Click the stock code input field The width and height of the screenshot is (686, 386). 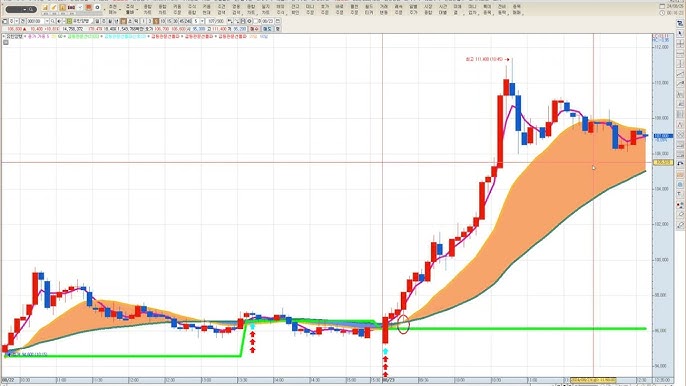[x=35, y=21]
